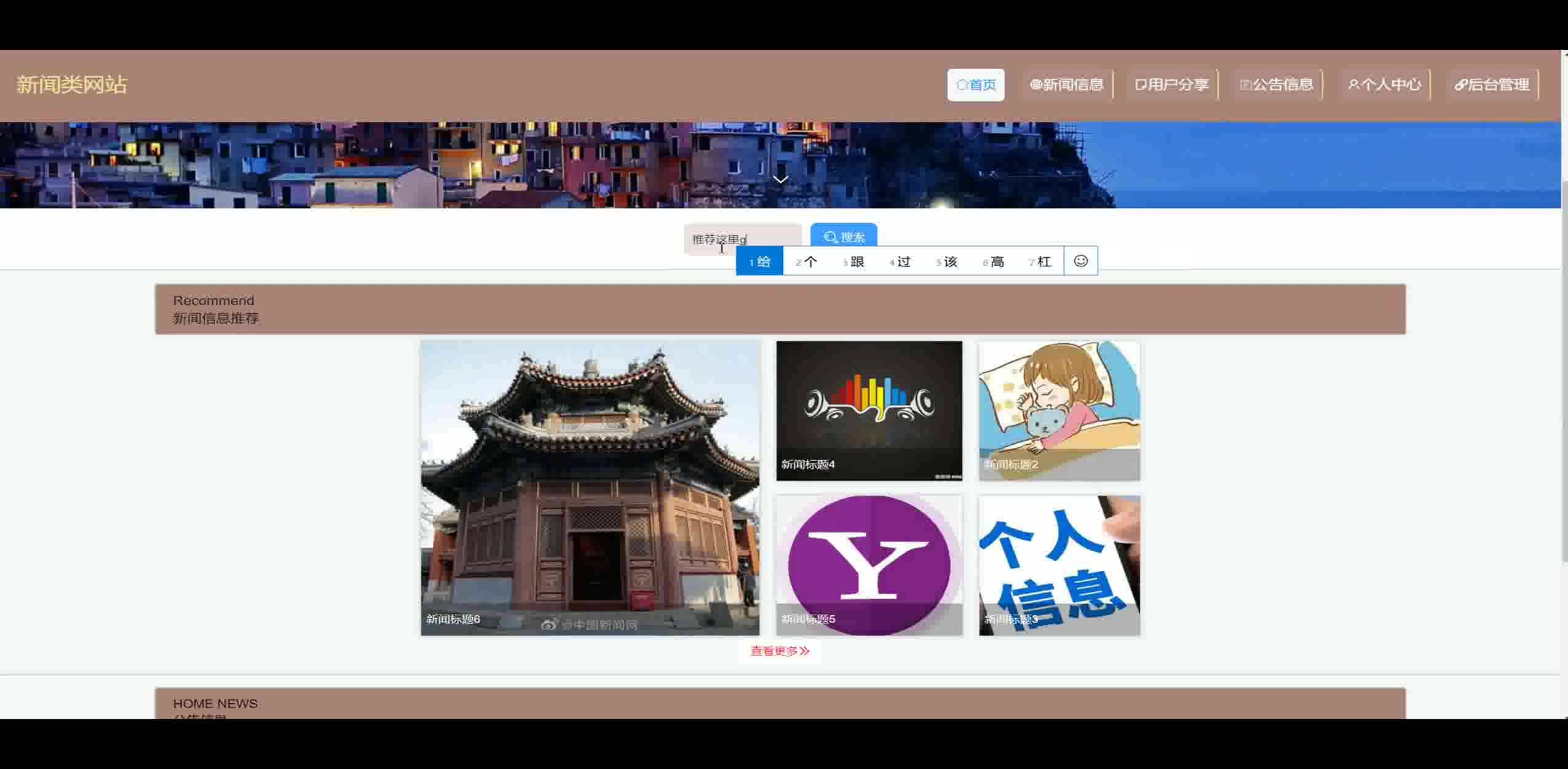Click the banner down chevron arrow
The image size is (1568, 769).
[x=780, y=180]
